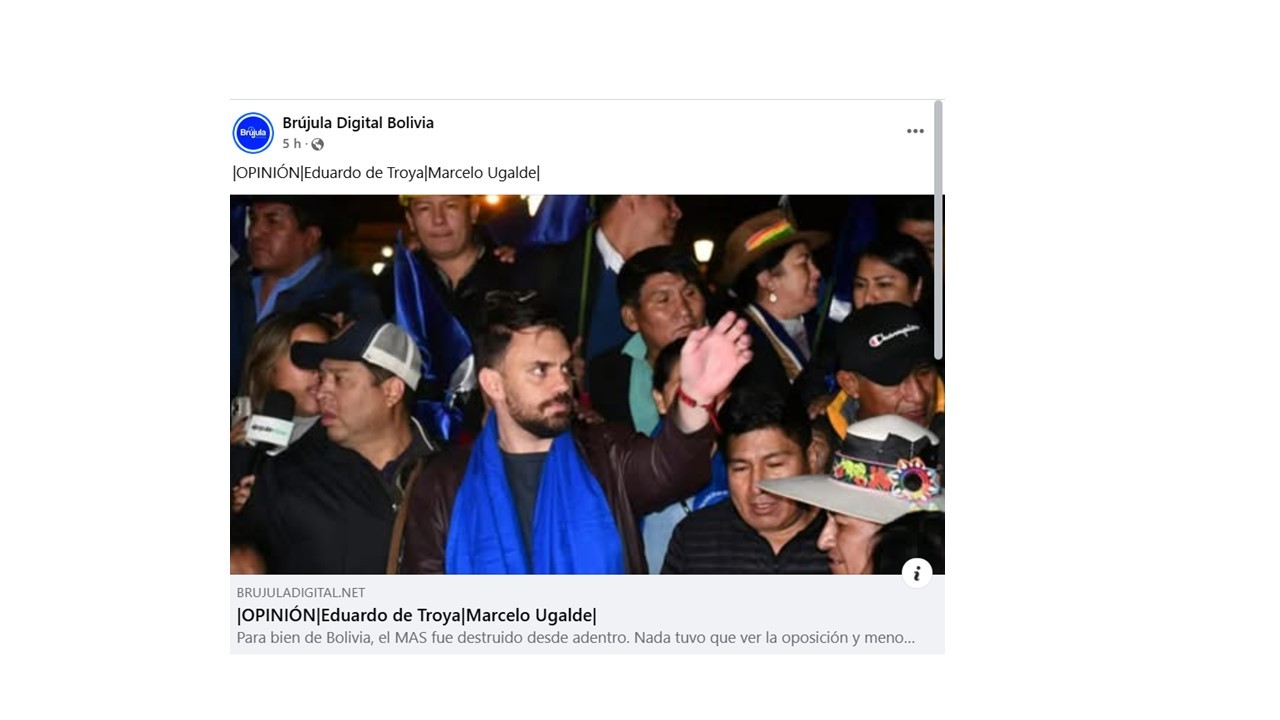The width and height of the screenshot is (1280, 720).
Task: Click the public globe privacy icon
Action: (317, 144)
